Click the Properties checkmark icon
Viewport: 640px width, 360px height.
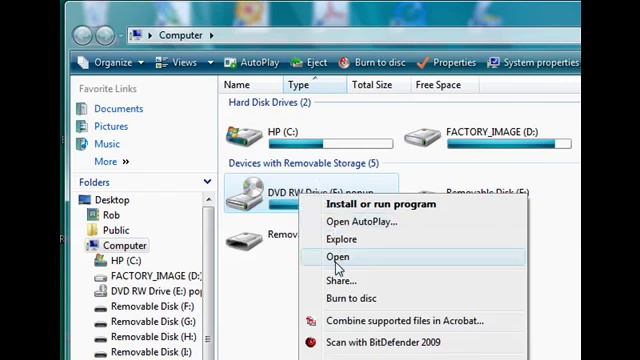point(423,62)
